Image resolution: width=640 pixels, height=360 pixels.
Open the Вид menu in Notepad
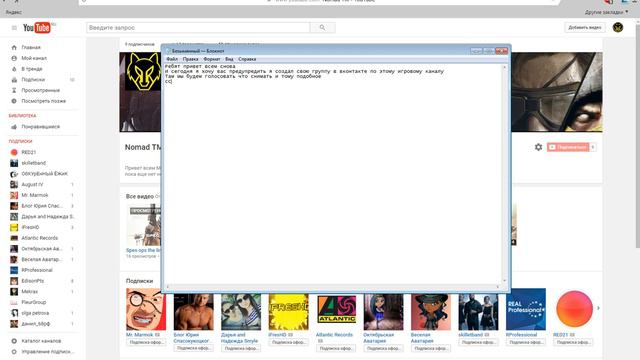click(229, 59)
